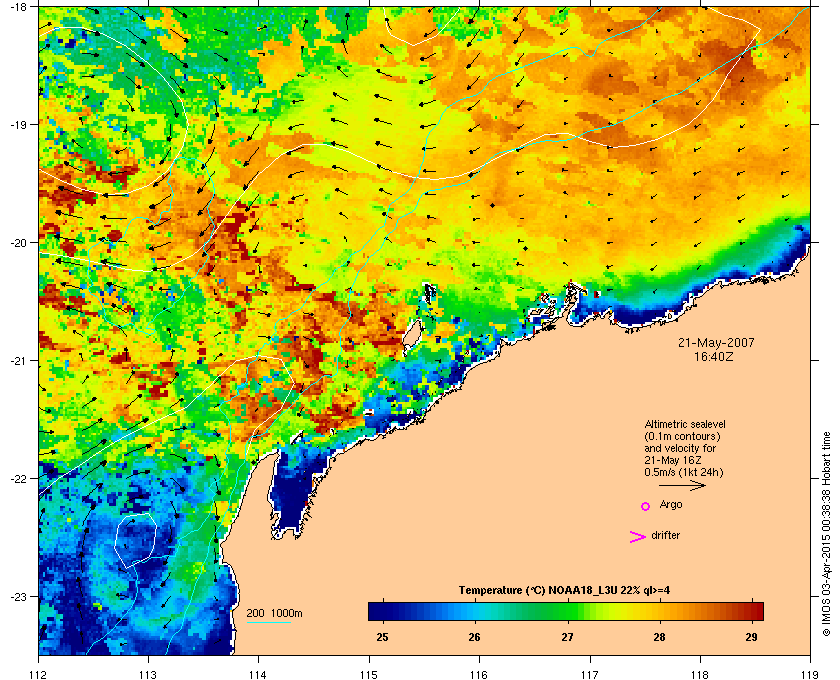Click the color bar label 27

pos(567,637)
